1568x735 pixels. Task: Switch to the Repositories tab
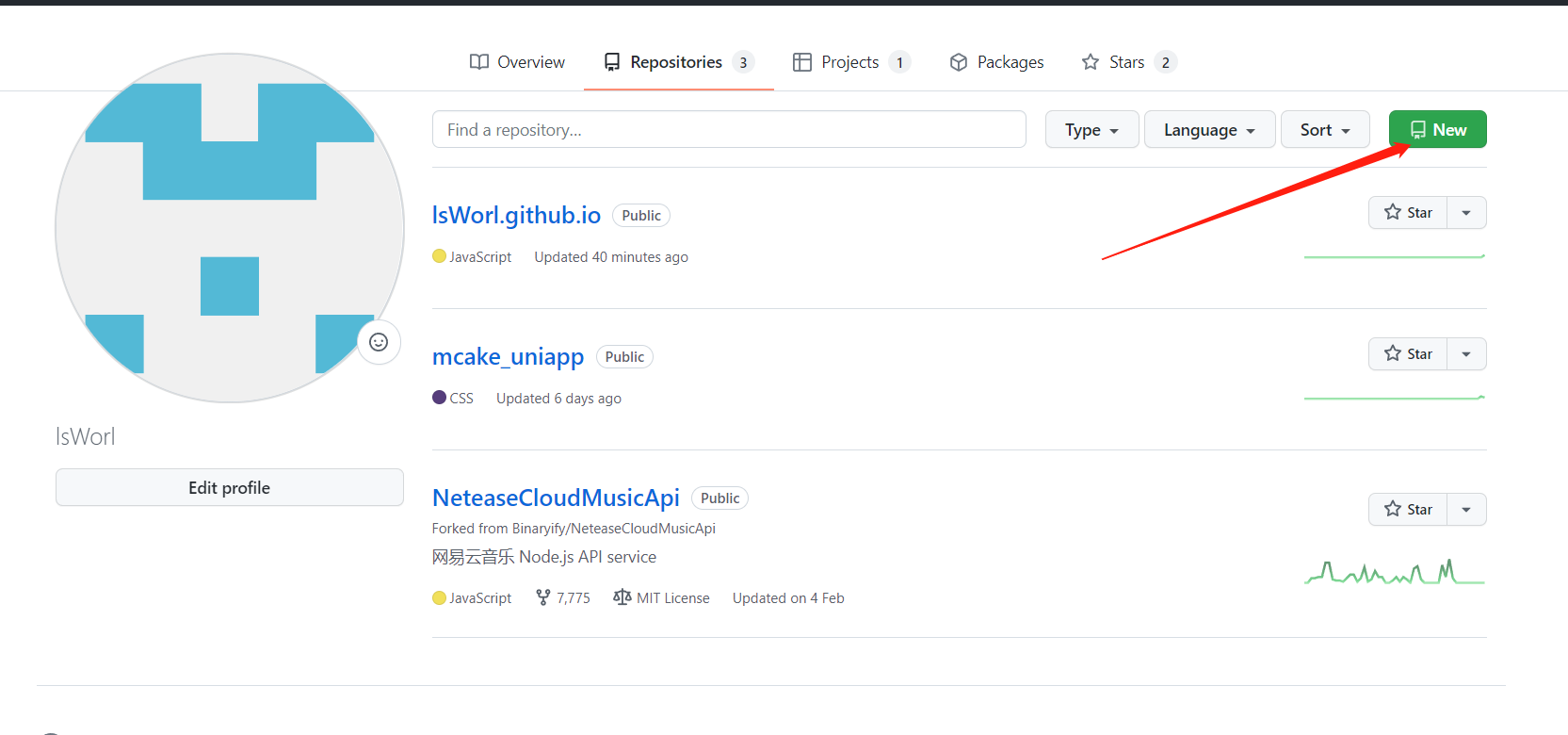coord(678,62)
